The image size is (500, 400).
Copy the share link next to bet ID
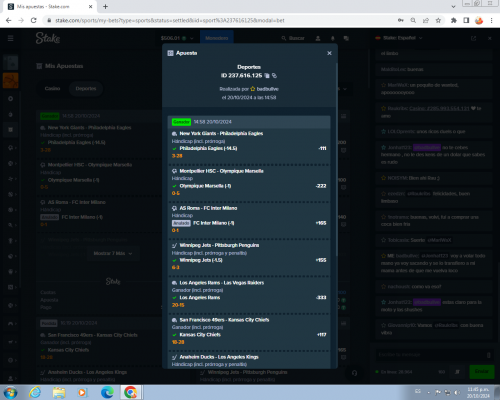pos(274,76)
